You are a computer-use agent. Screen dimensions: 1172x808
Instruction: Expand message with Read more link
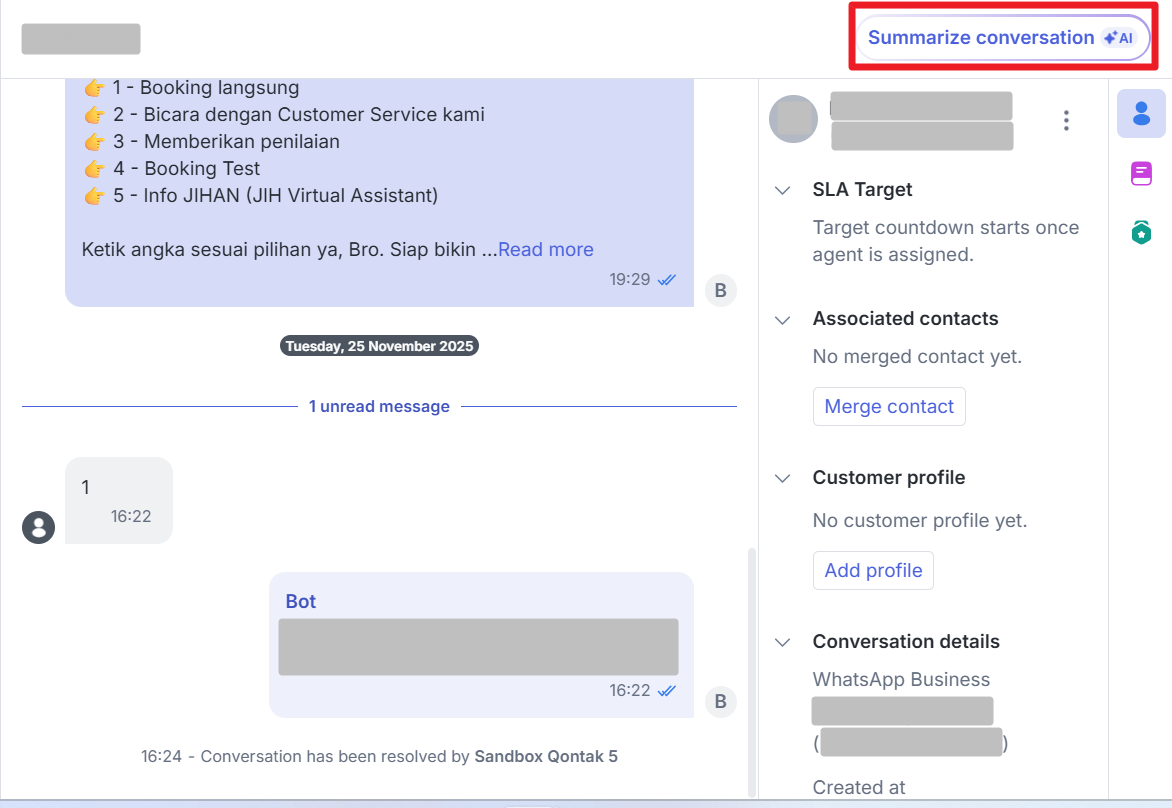click(545, 250)
